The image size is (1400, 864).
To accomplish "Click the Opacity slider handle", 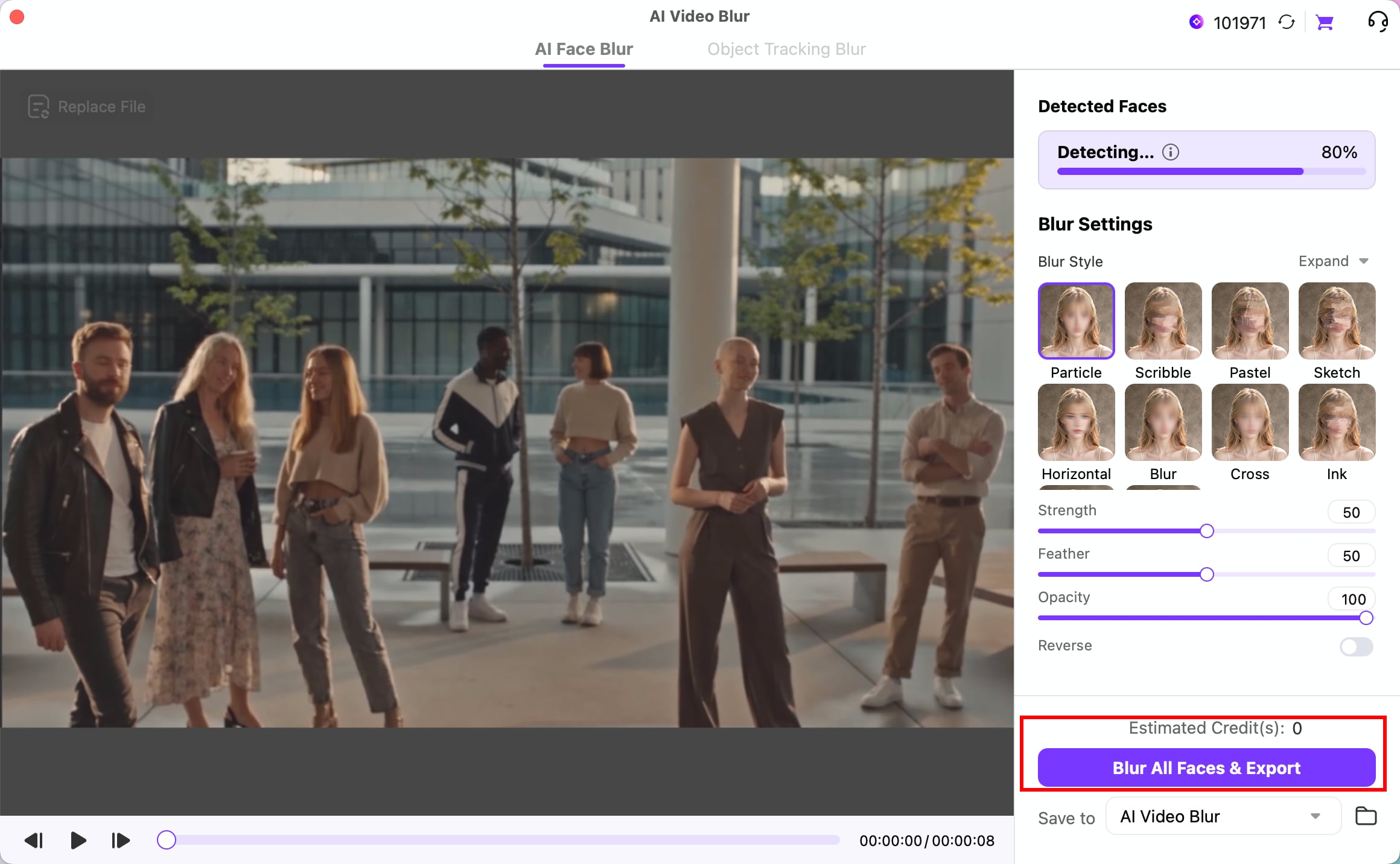I will tap(1366, 618).
